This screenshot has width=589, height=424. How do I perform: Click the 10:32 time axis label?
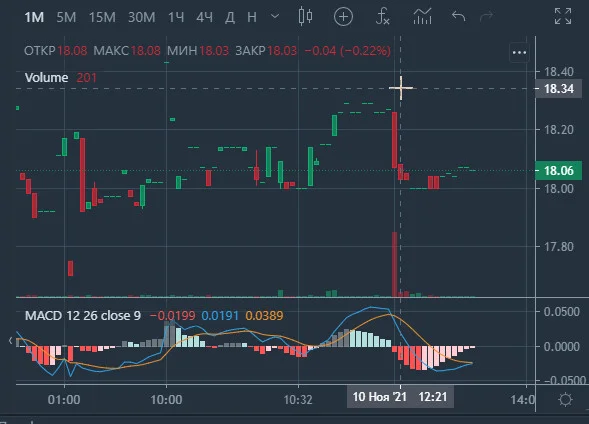click(x=298, y=400)
